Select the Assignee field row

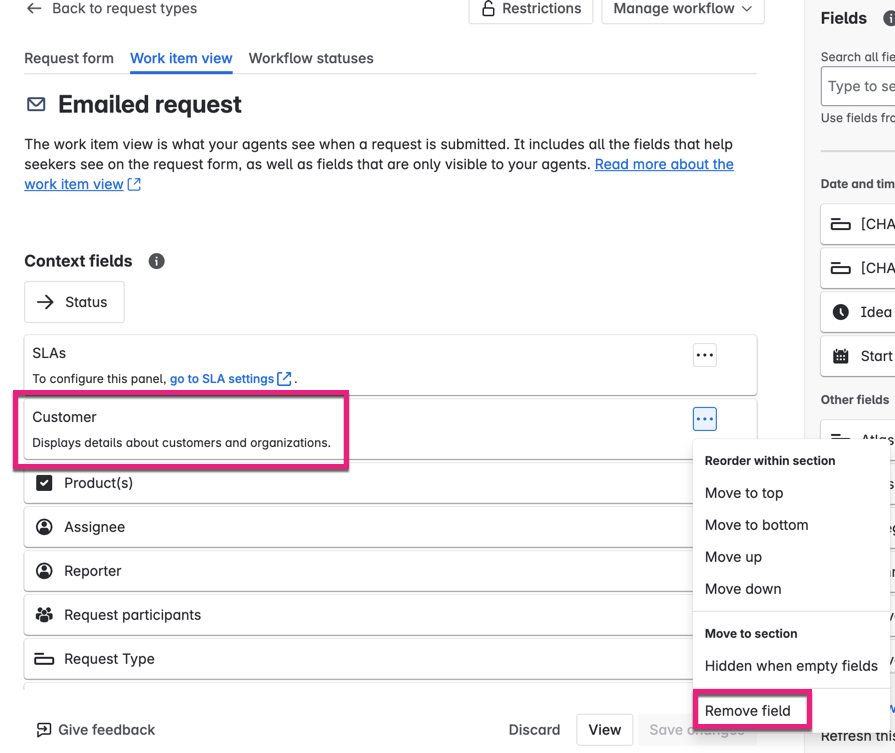pyautogui.click(x=358, y=527)
